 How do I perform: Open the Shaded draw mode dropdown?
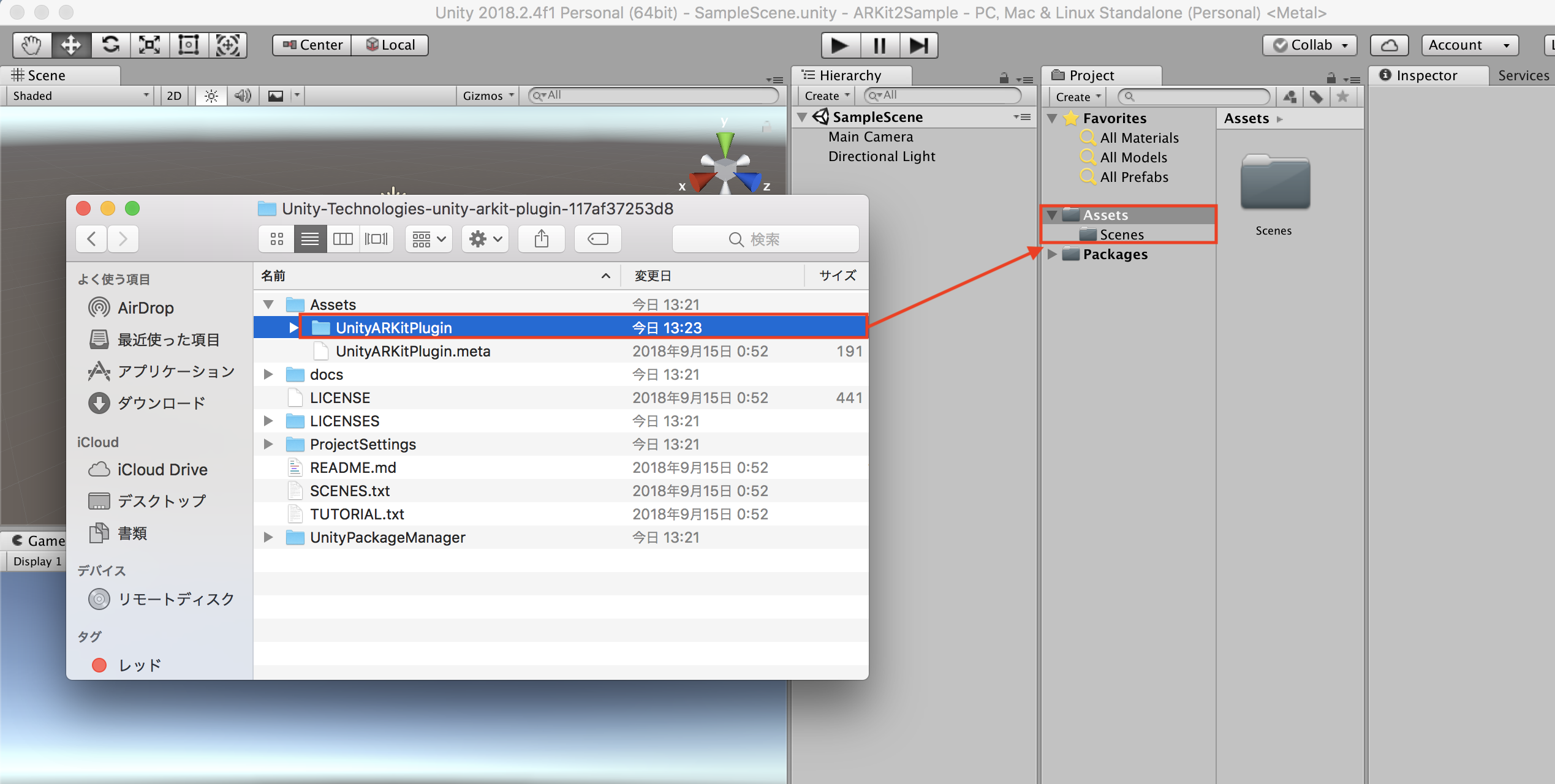tap(80, 96)
